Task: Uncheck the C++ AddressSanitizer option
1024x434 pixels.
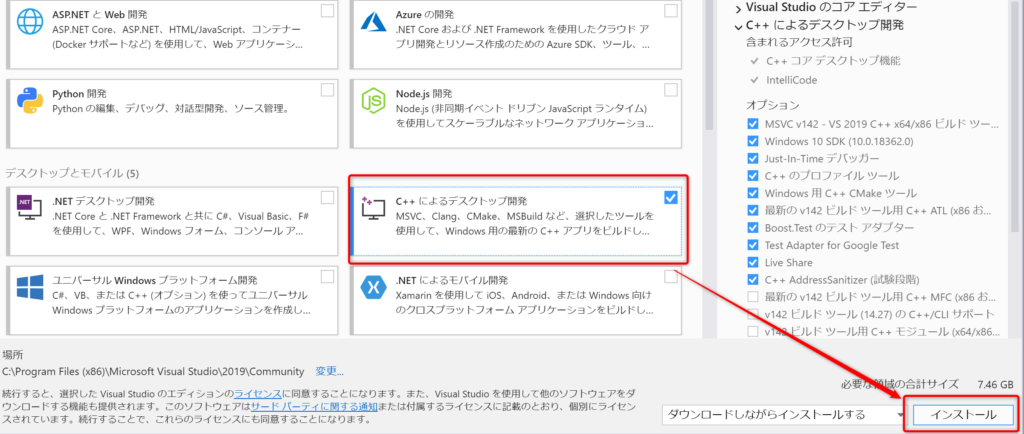Action: coord(752,280)
